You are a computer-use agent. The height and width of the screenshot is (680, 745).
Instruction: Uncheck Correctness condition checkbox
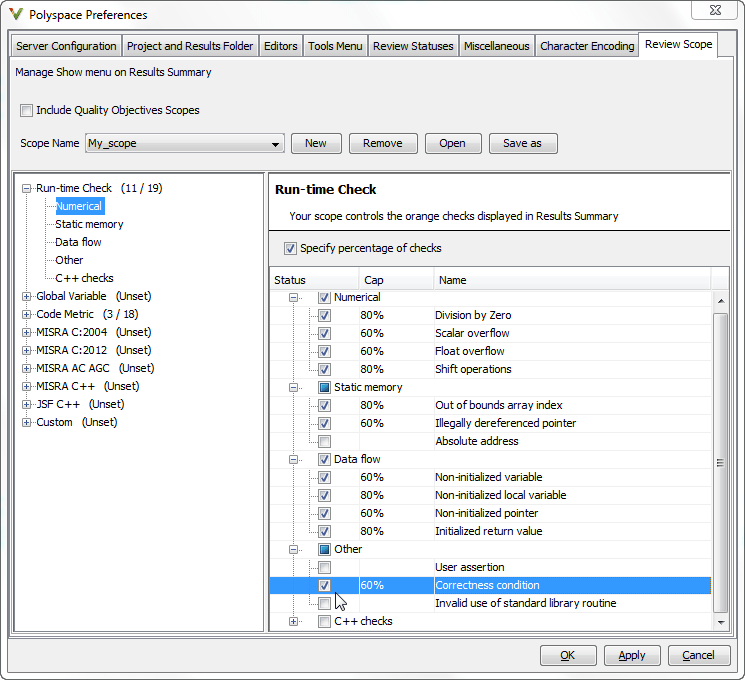325,585
